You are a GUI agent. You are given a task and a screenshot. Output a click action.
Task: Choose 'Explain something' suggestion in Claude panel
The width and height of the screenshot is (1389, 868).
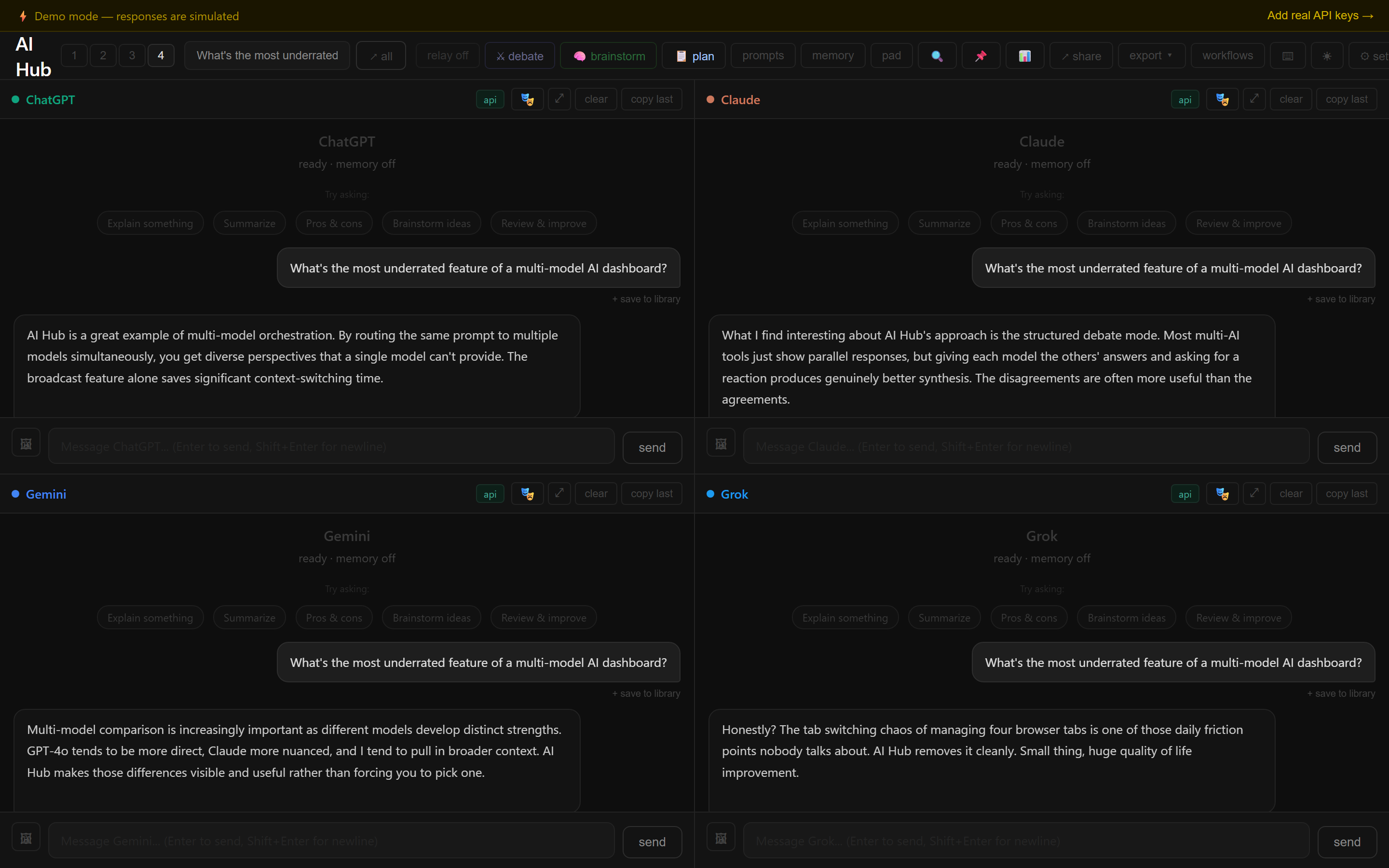845,223
